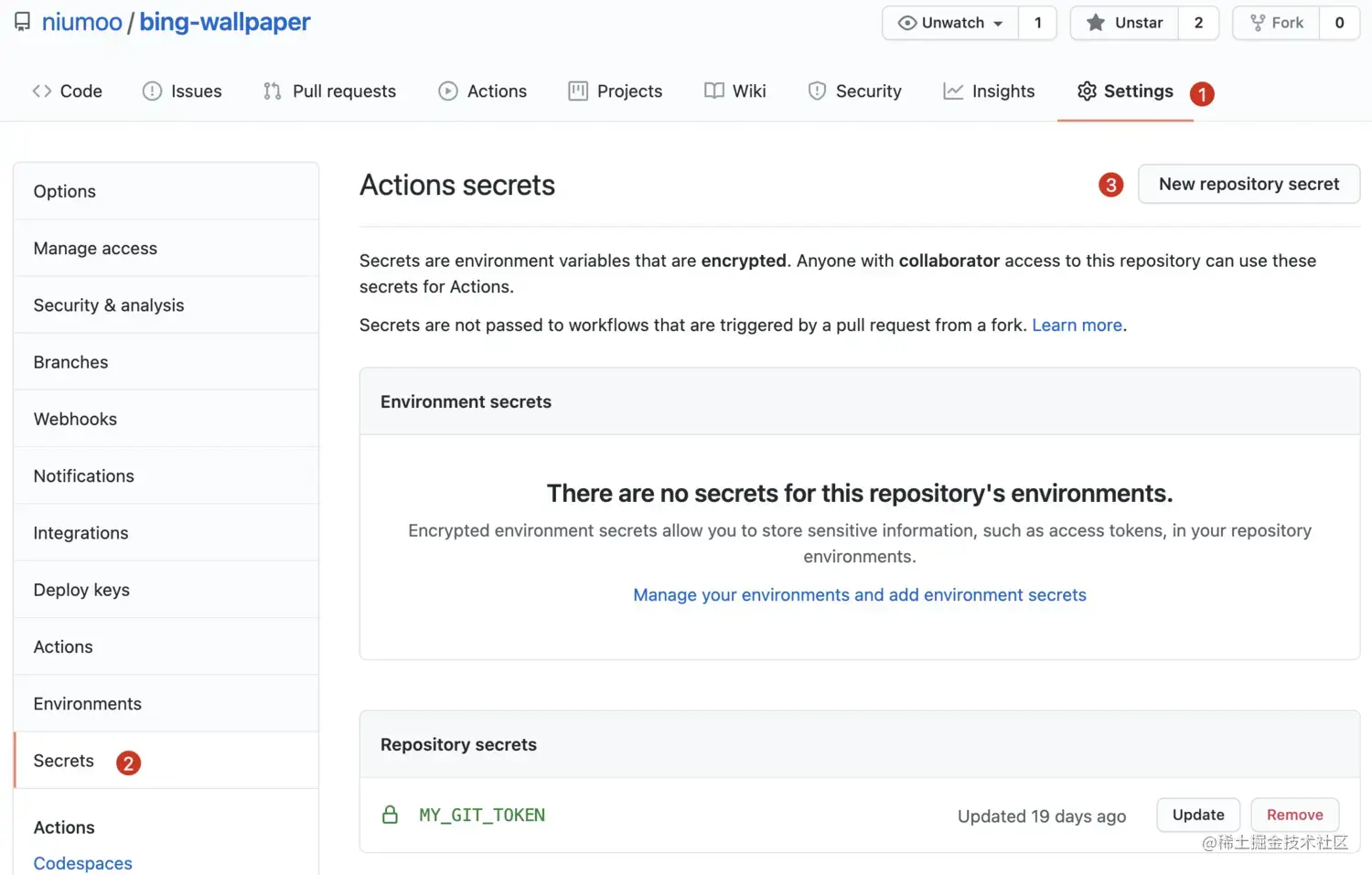Open the Learn more link
Screen dimensions: 1372x875
pos(1077,325)
